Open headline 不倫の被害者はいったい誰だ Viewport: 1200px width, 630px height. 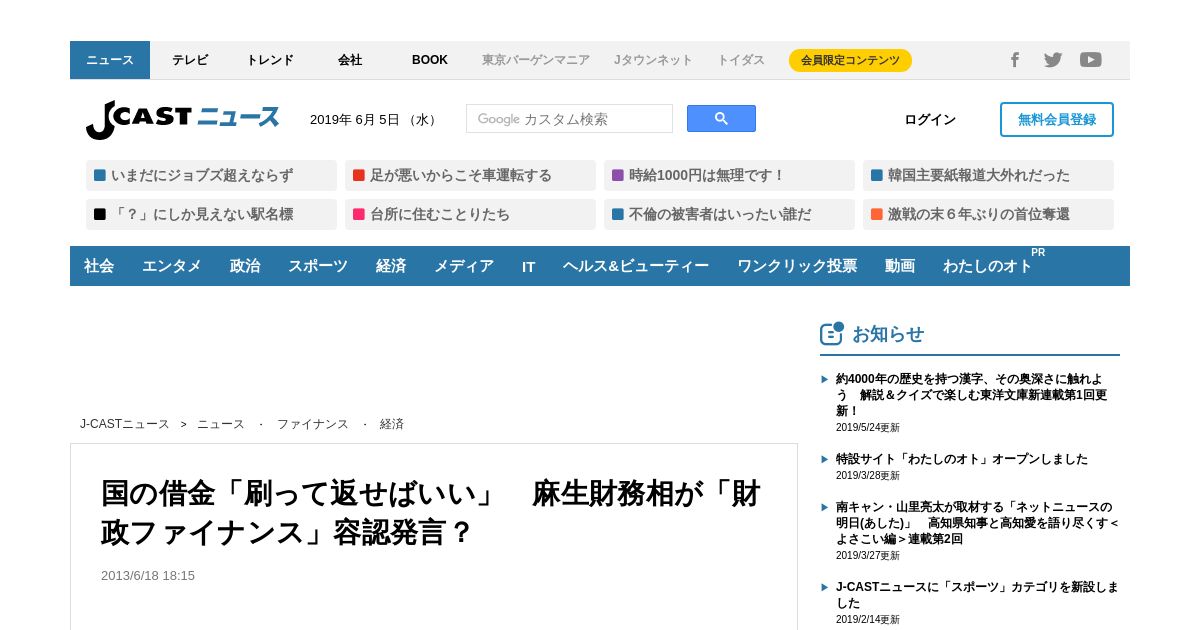click(729, 214)
